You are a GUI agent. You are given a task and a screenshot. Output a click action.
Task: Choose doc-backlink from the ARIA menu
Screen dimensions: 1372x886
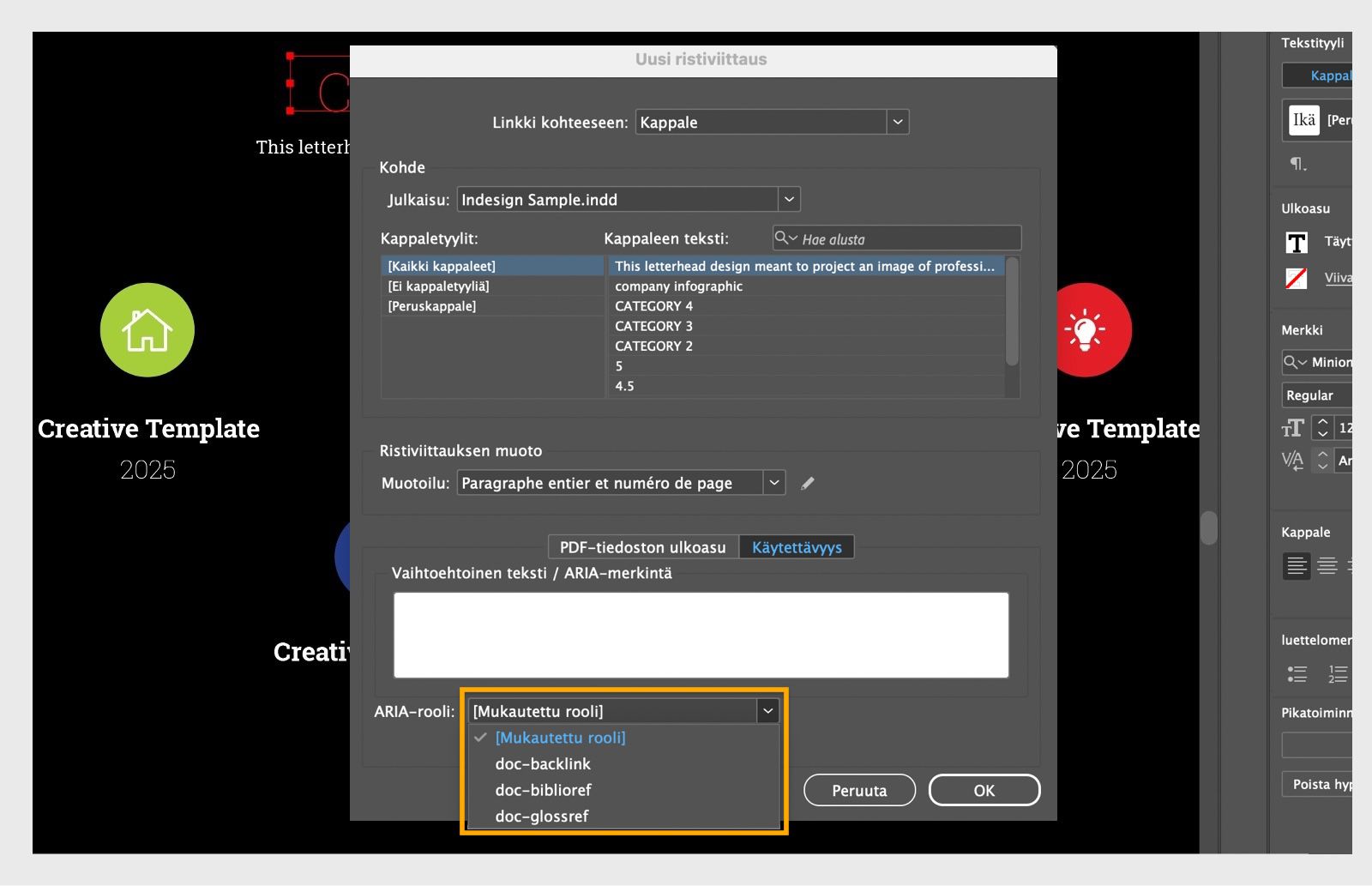coord(624,764)
